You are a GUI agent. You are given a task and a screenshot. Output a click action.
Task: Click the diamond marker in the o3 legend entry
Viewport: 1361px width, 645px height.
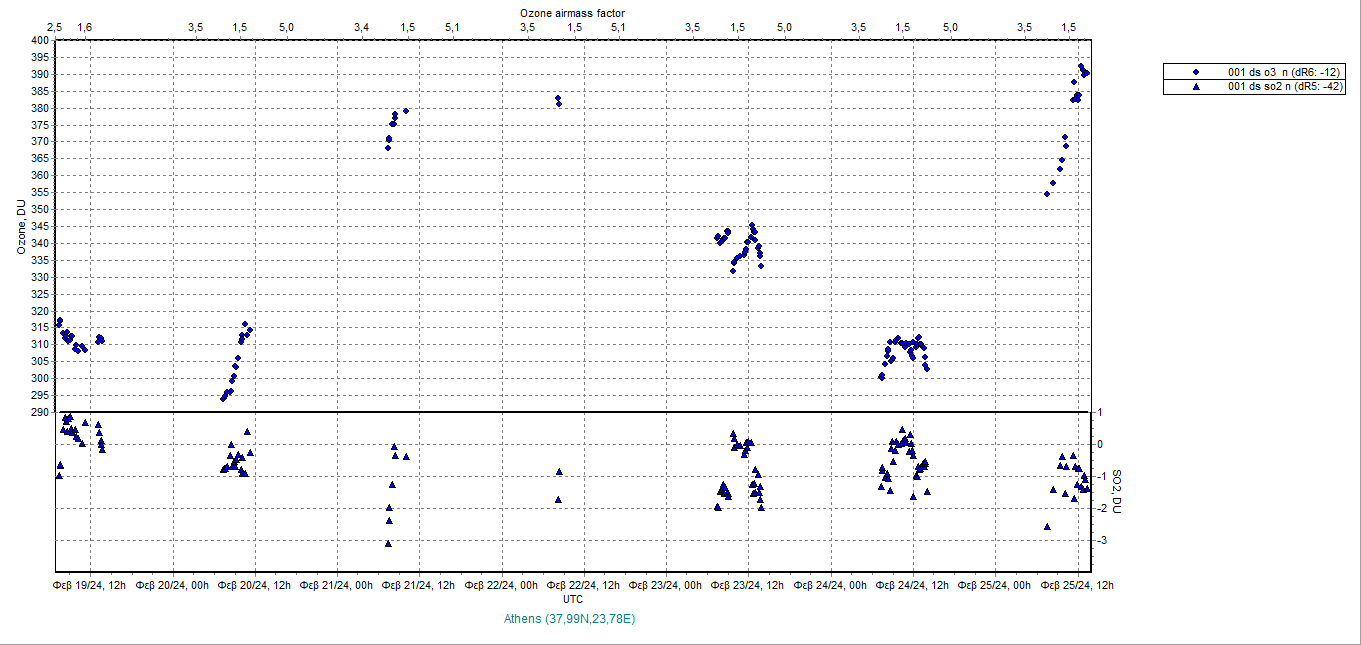1196,72
